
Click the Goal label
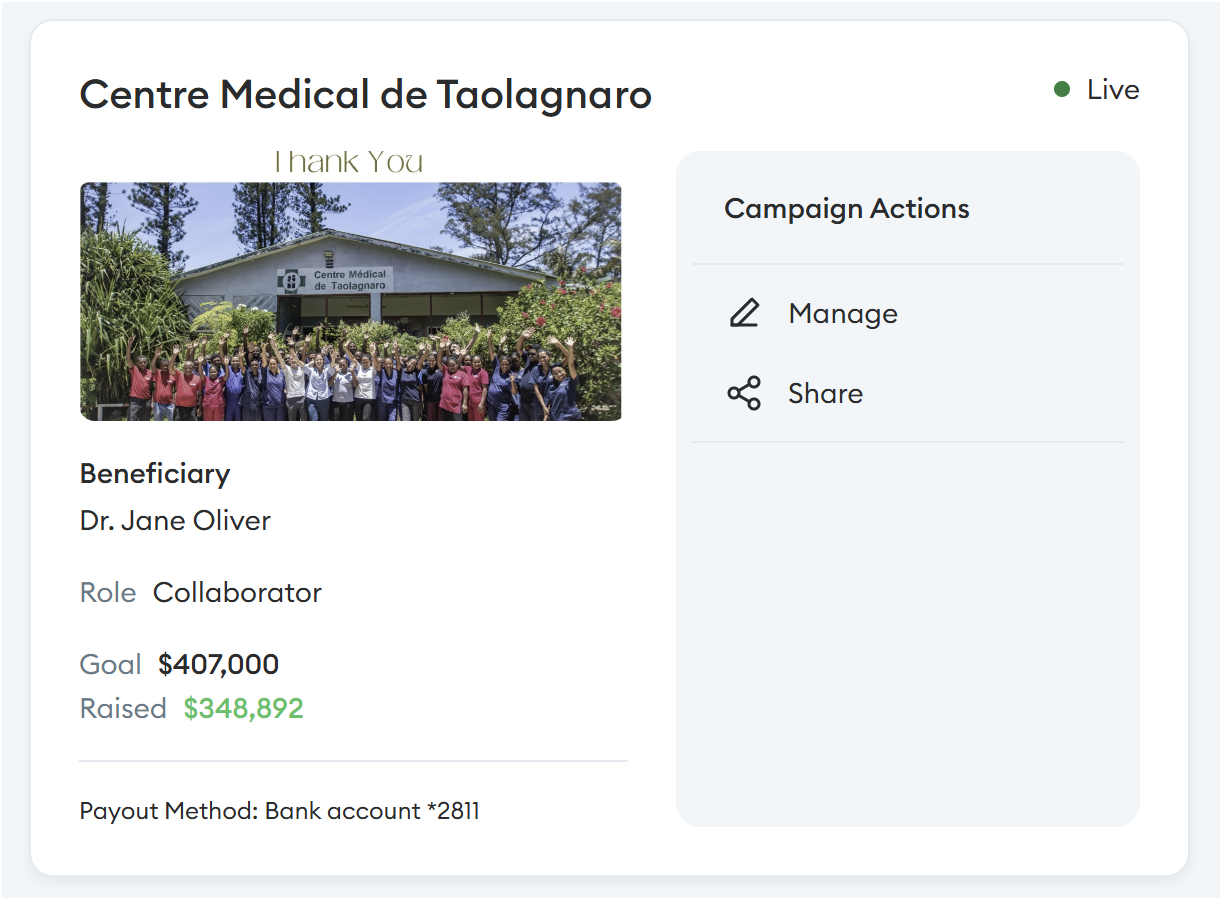(111, 664)
